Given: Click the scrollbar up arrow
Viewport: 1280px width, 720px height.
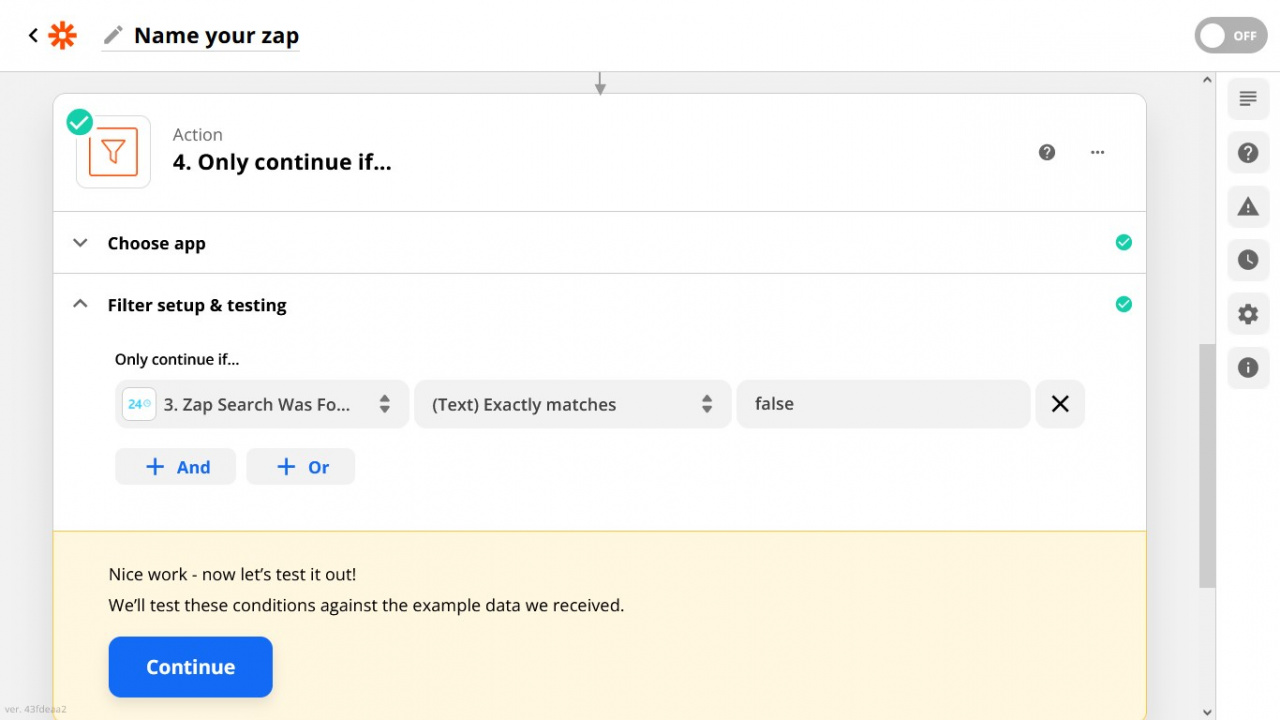Looking at the screenshot, I should (x=1207, y=80).
